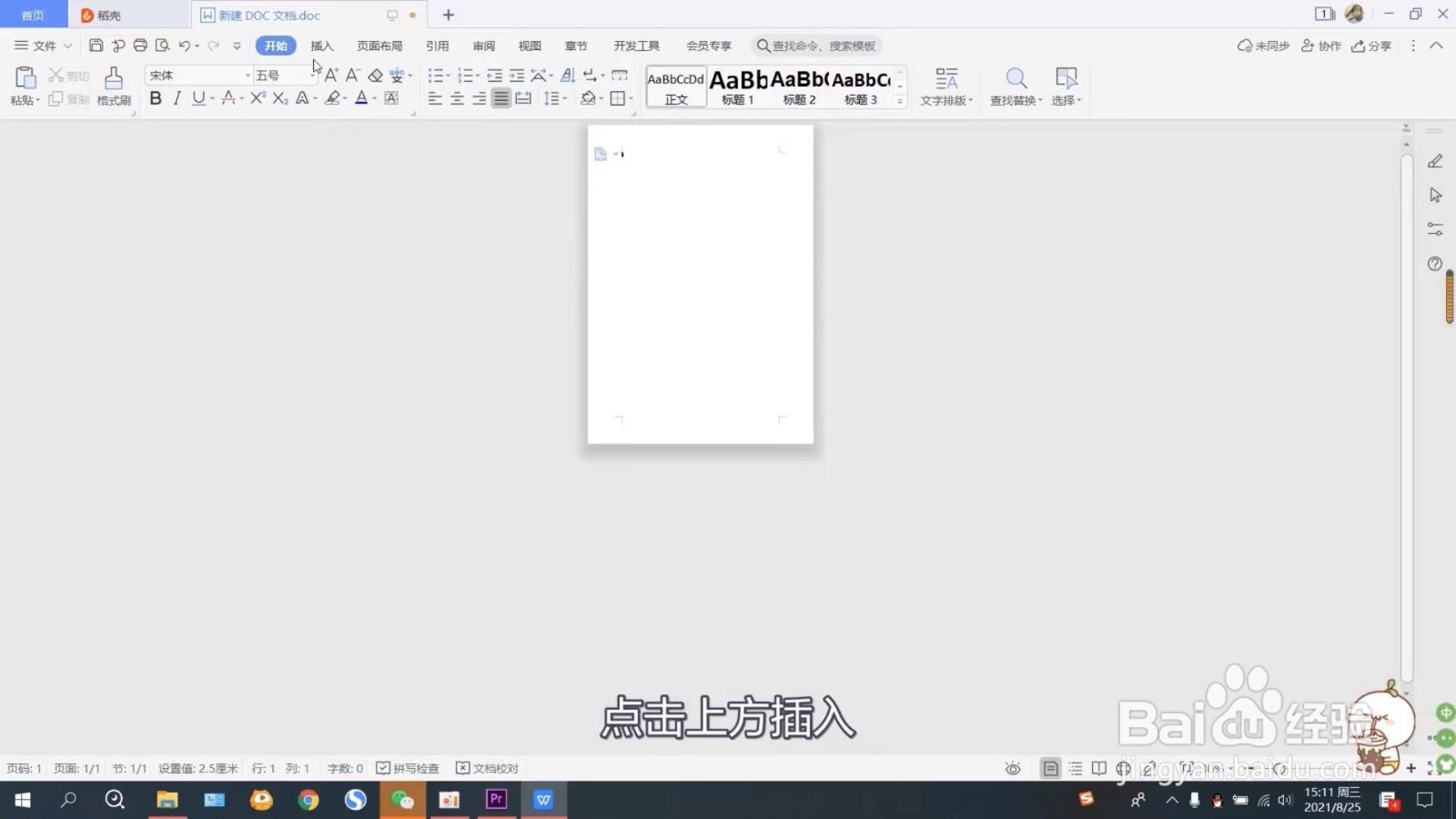Image resolution: width=1456 pixels, height=819 pixels.
Task: Click the Print icon in quick access toolbar
Action: pyautogui.click(x=140, y=45)
